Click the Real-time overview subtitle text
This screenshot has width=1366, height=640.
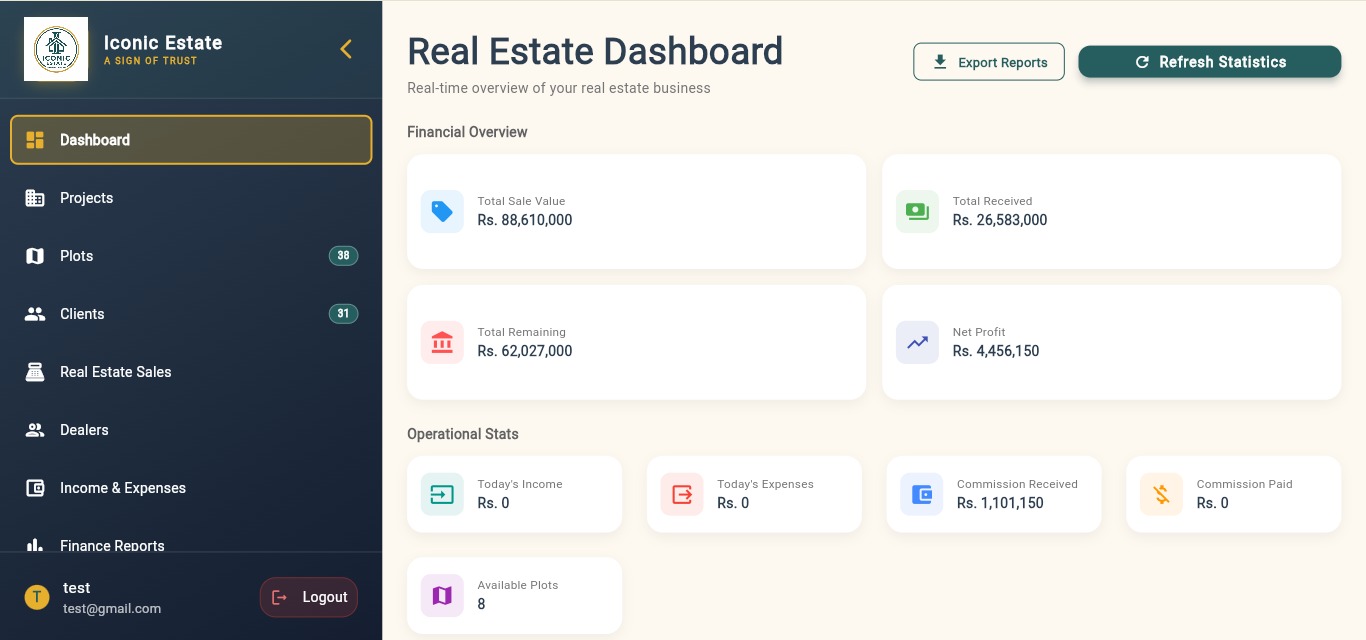(559, 88)
